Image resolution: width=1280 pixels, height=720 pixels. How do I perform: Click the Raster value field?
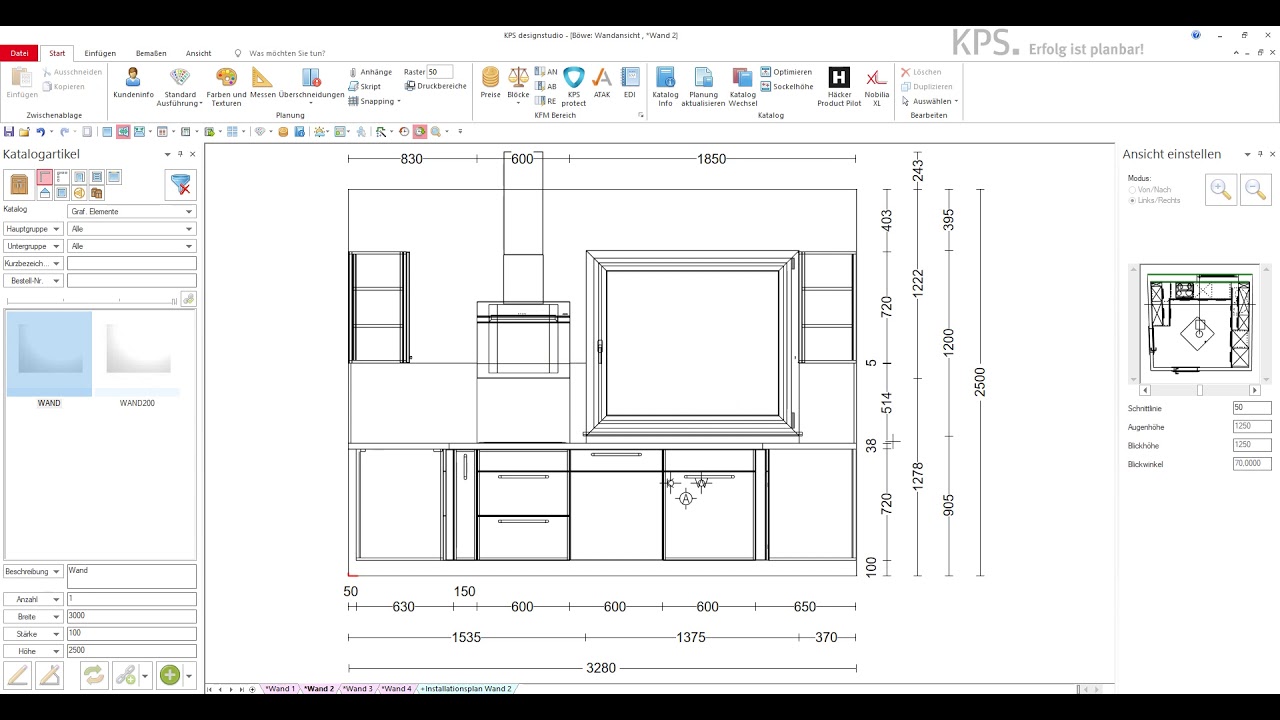(x=440, y=72)
